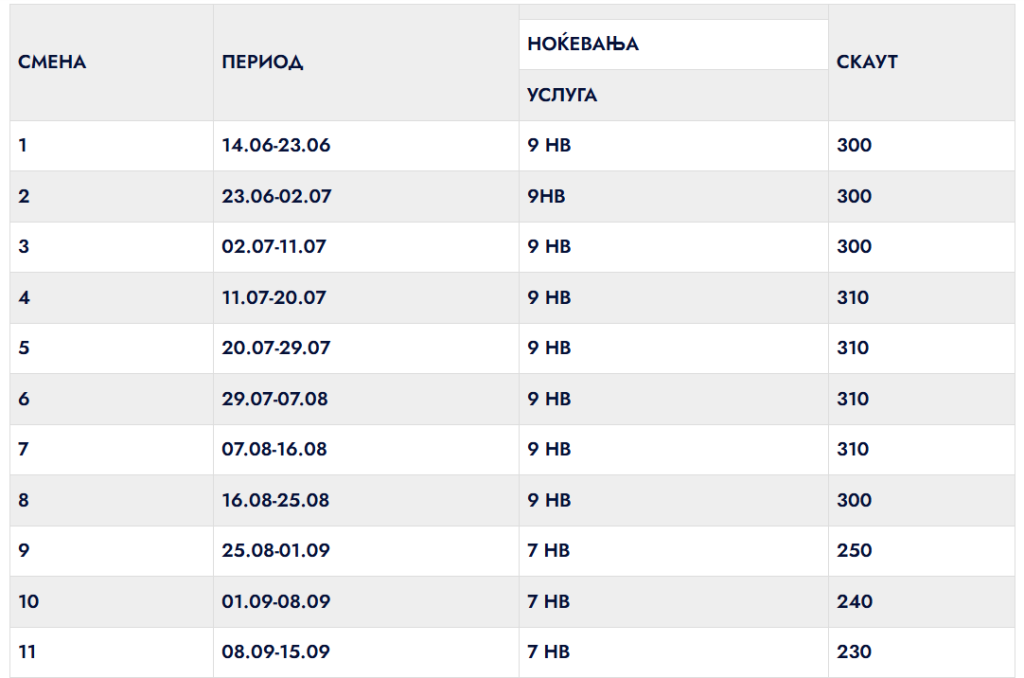Click the period 14.06-23.06 cell

[x=276, y=145]
